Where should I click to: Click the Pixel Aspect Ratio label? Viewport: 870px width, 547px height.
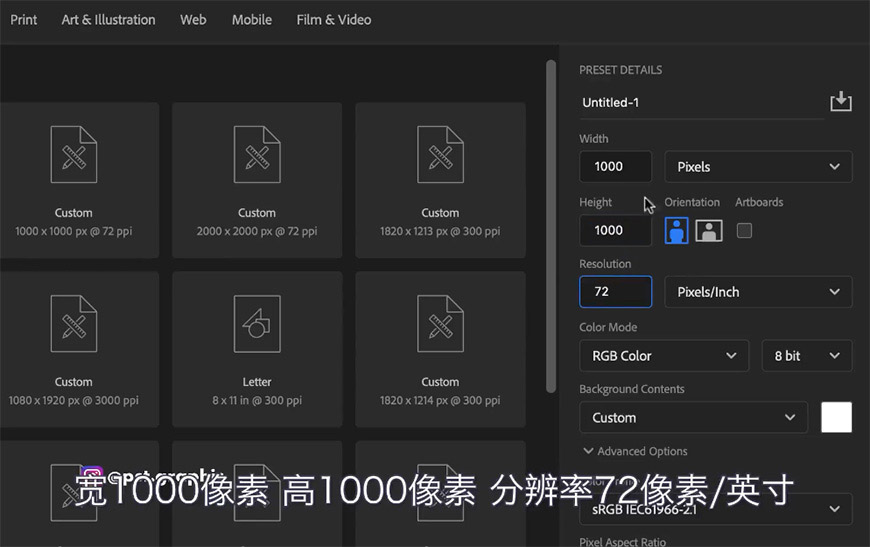(623, 541)
